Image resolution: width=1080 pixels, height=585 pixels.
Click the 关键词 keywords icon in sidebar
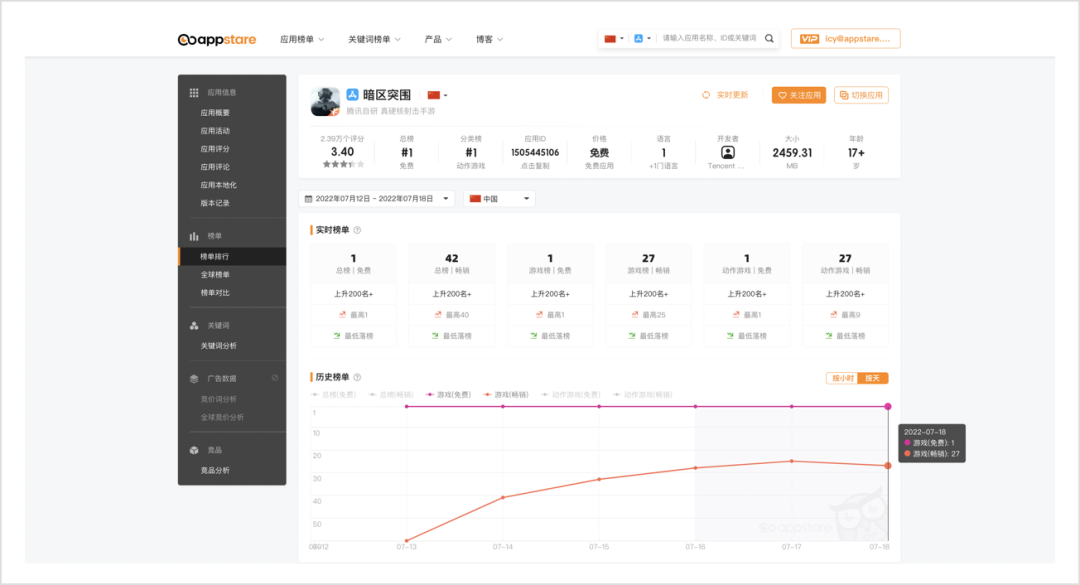(195, 325)
